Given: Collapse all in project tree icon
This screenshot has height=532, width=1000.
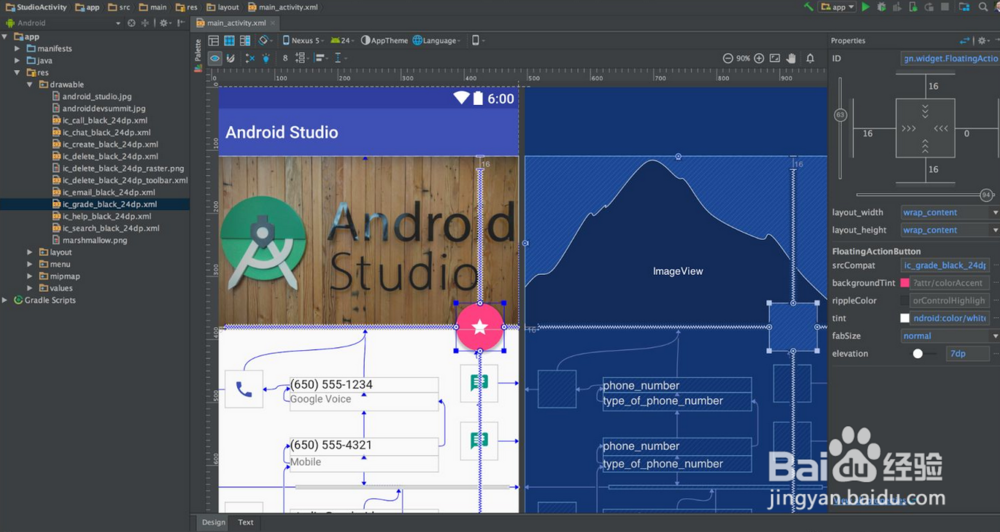Looking at the screenshot, I should coord(145,23).
